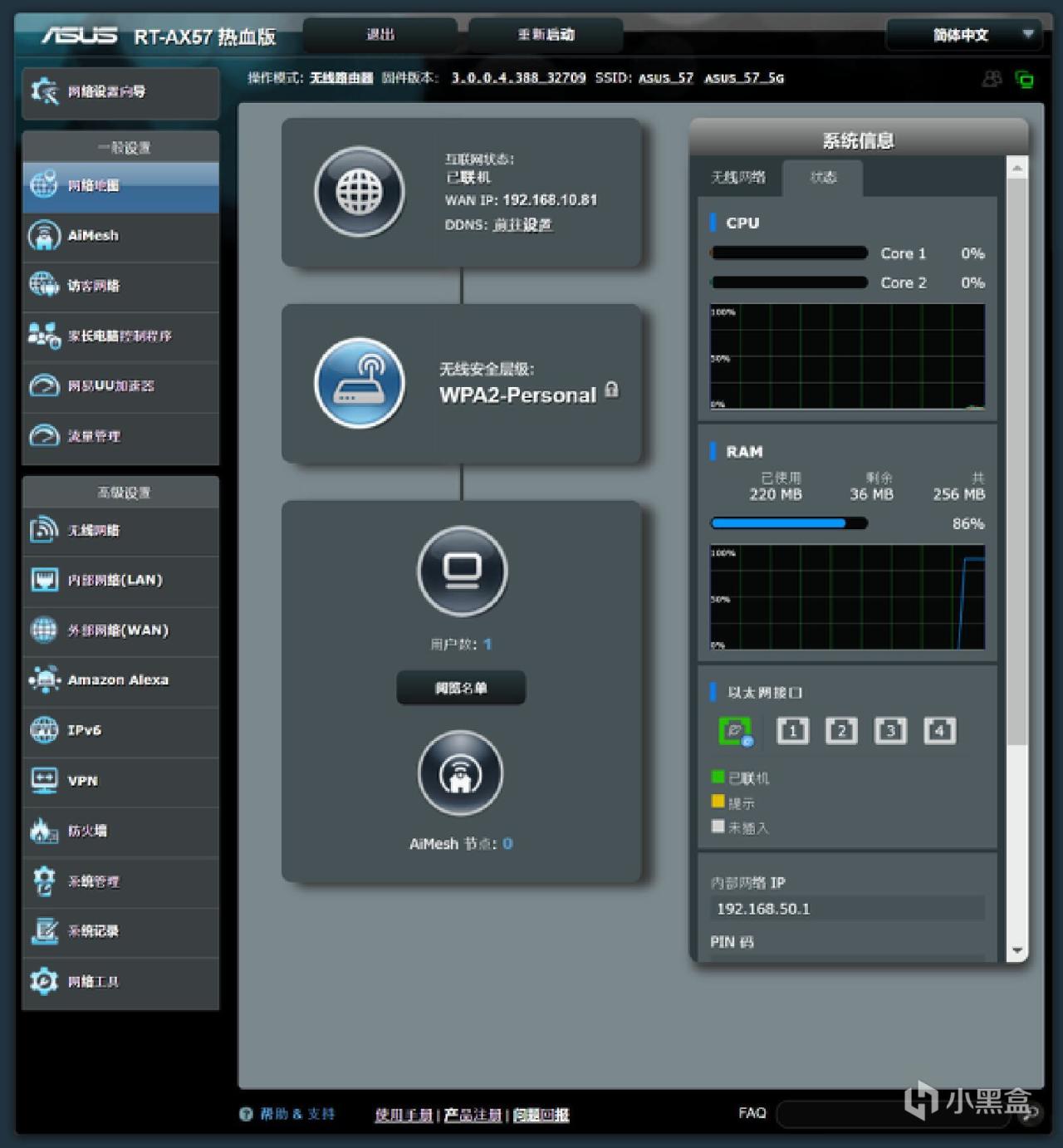Open IPv6 settings icon
Viewport: 1063px width, 1148px height.
coord(44,730)
